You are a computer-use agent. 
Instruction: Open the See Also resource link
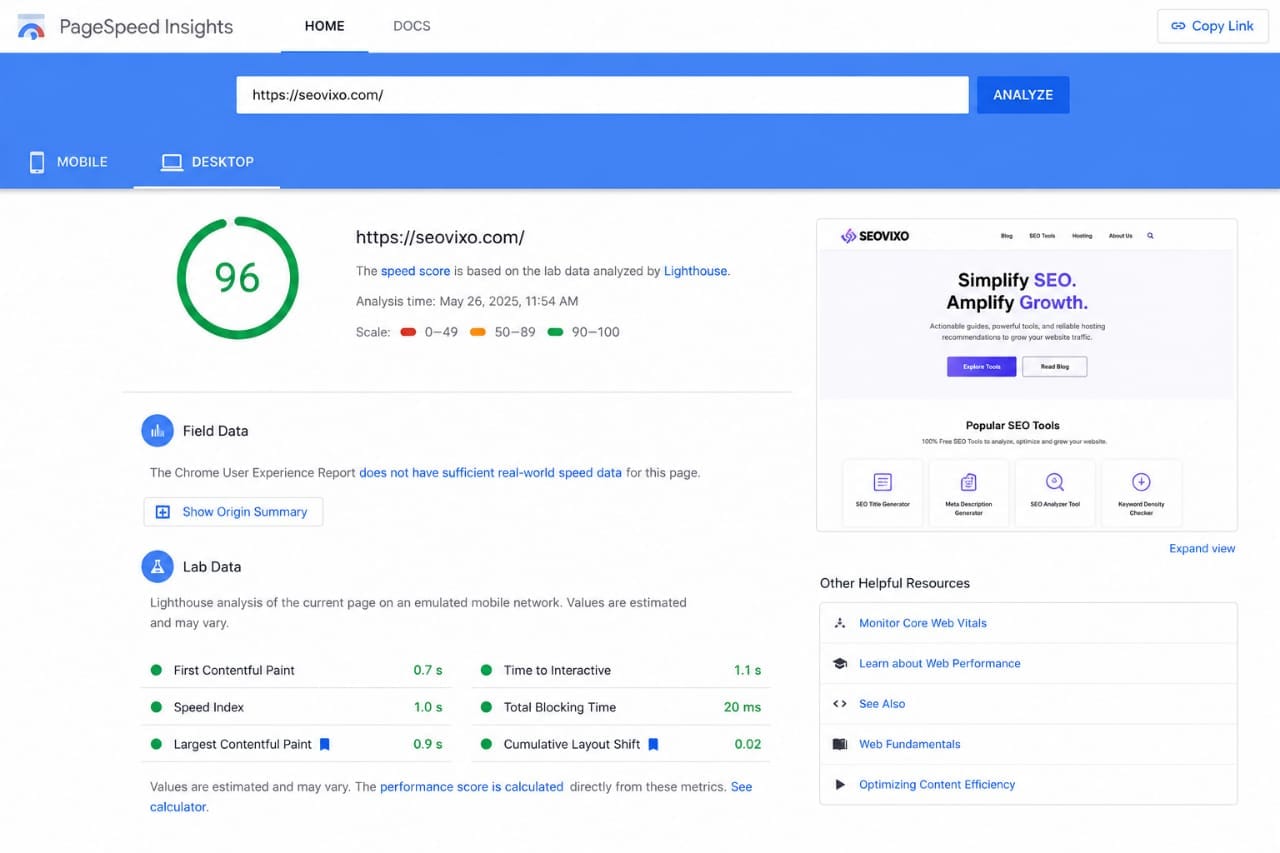point(882,704)
